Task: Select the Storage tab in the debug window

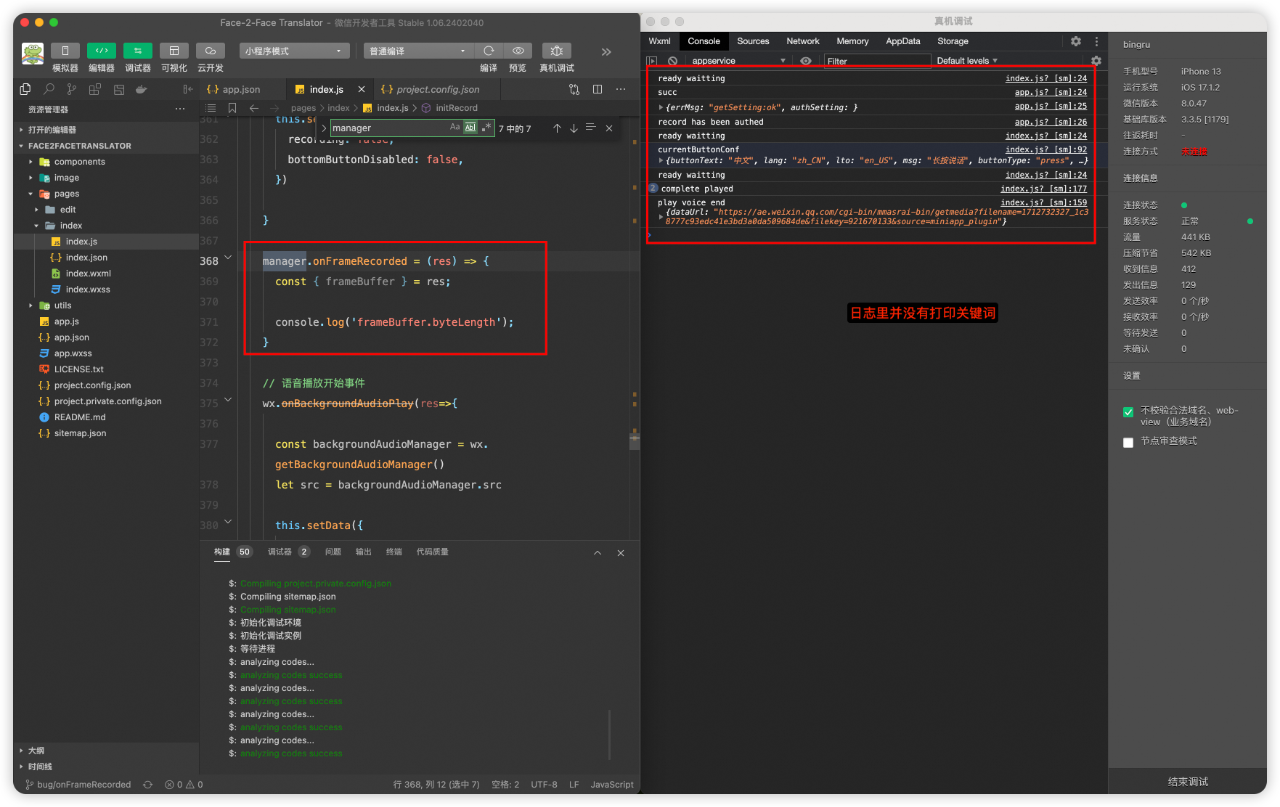Action: click(953, 41)
